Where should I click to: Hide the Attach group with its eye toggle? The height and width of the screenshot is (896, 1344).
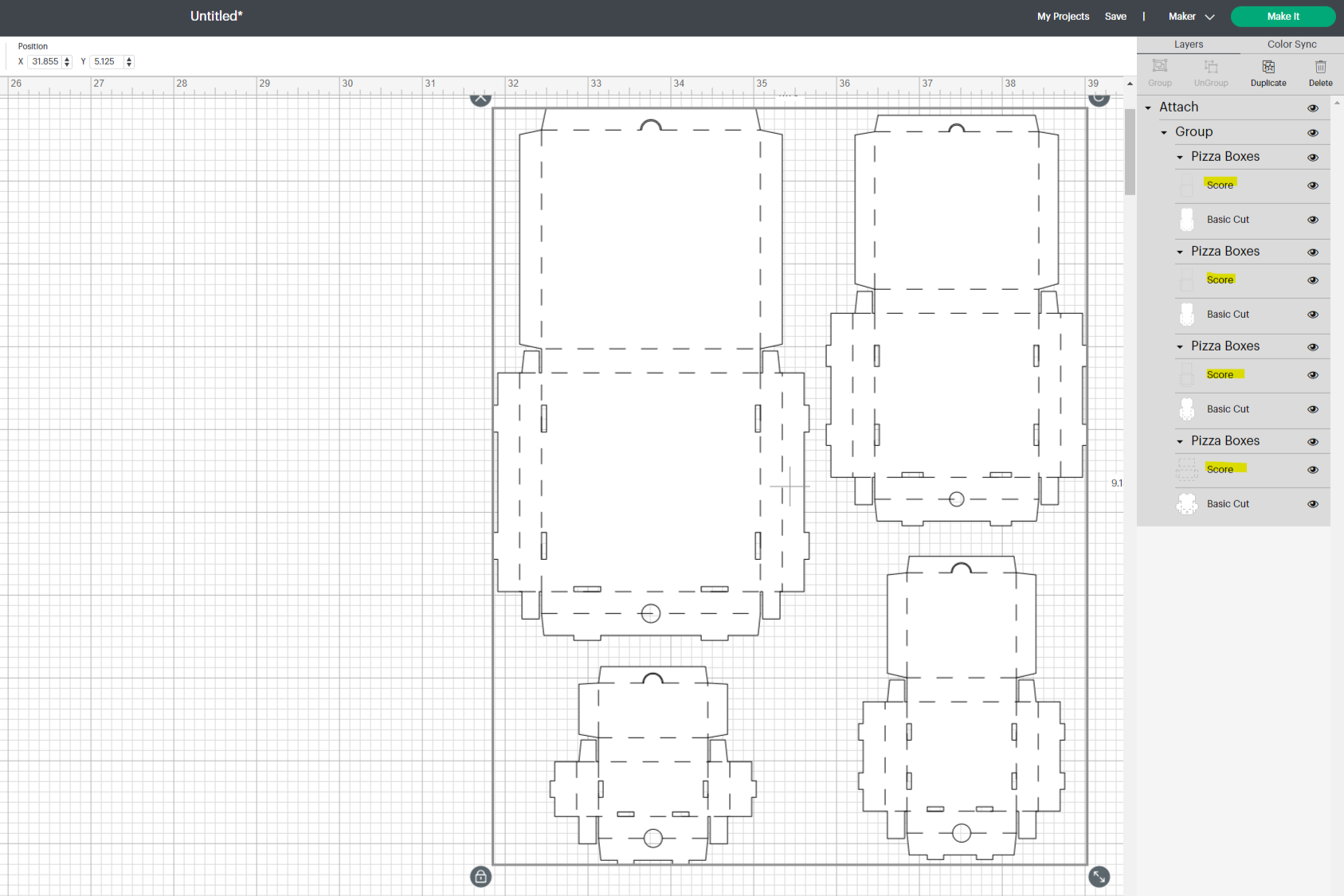tap(1313, 108)
